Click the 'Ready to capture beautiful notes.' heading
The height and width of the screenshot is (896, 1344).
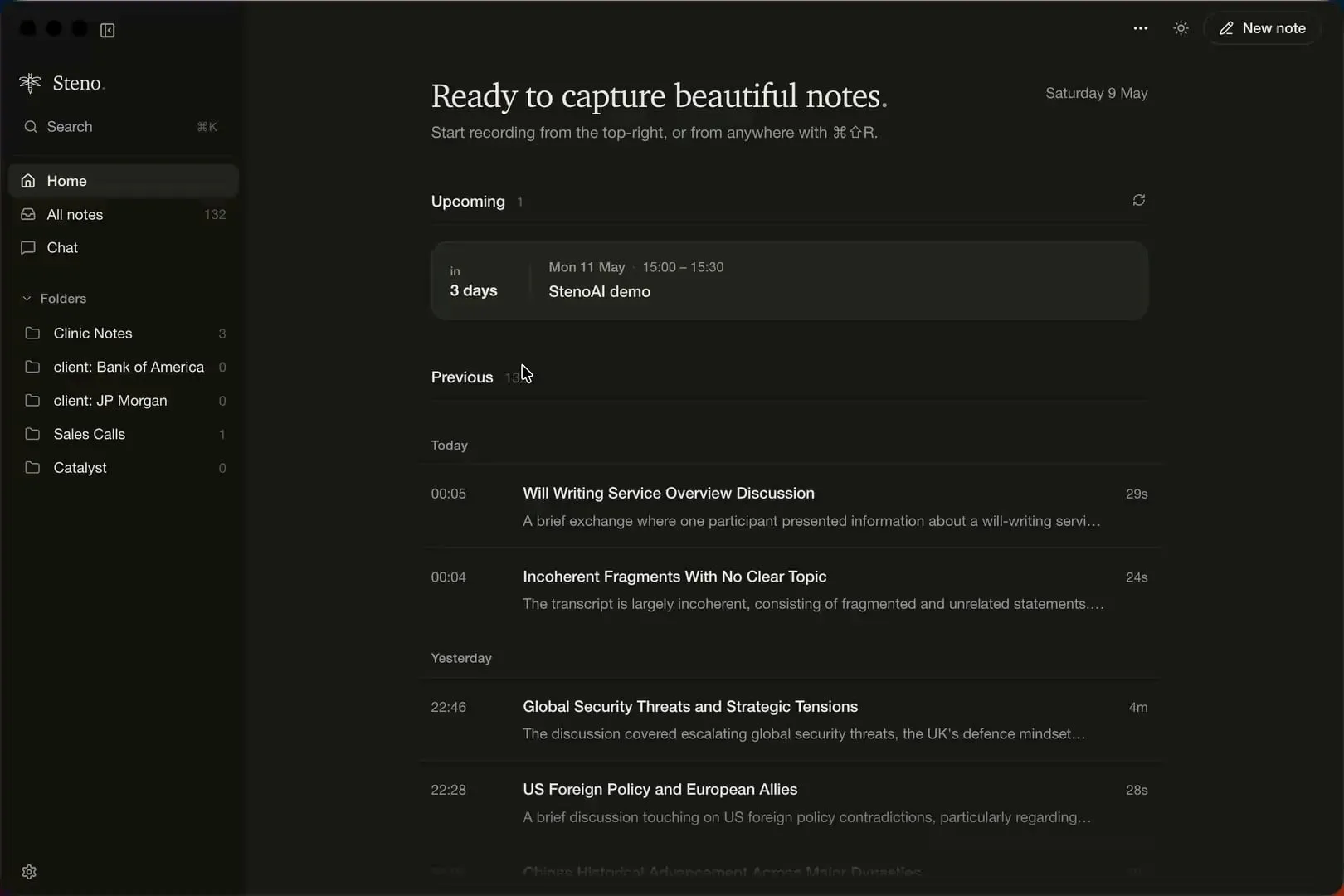[x=660, y=96]
